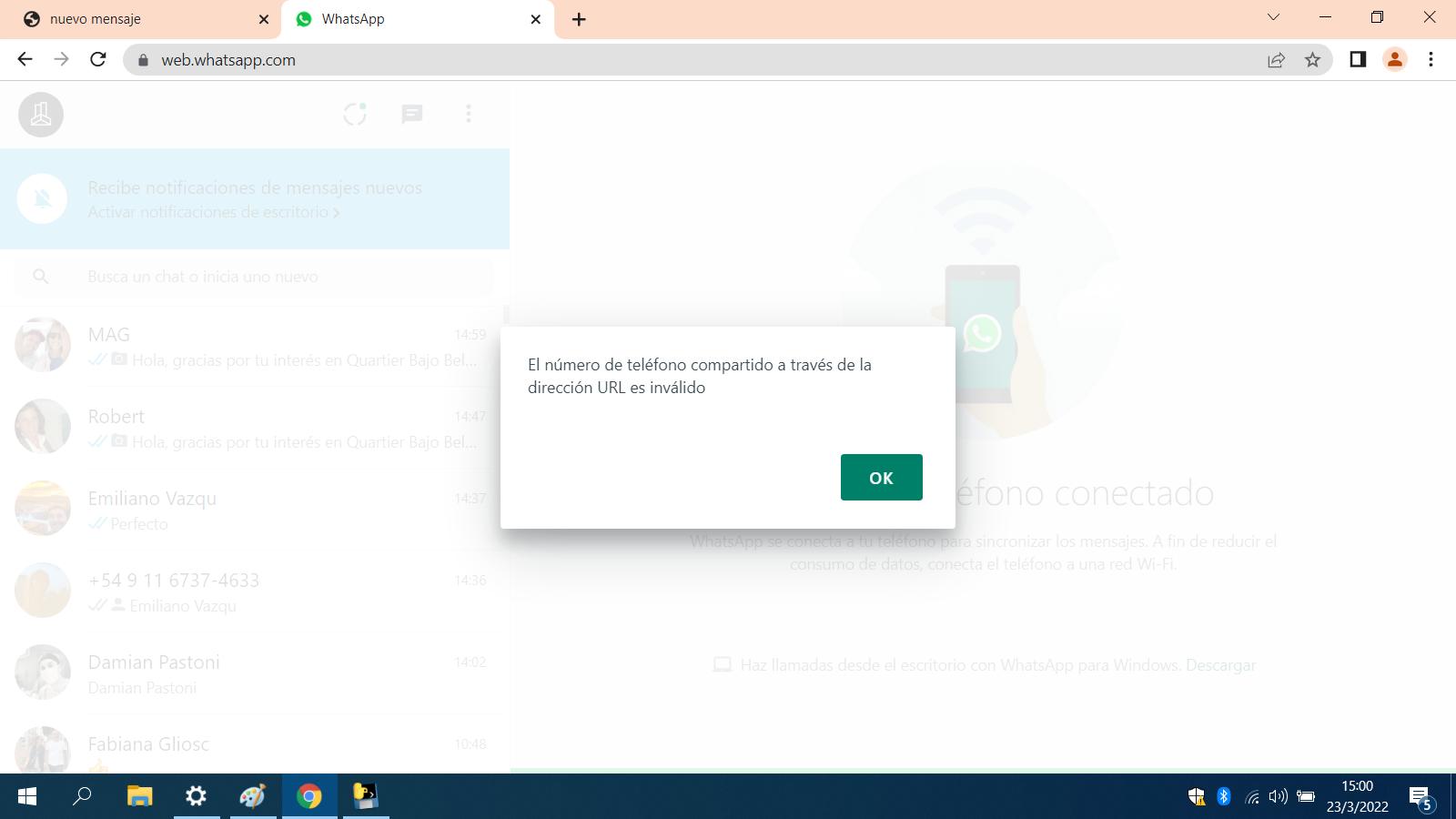
Task: Share this page icon in address bar
Action: pyautogui.click(x=1276, y=60)
